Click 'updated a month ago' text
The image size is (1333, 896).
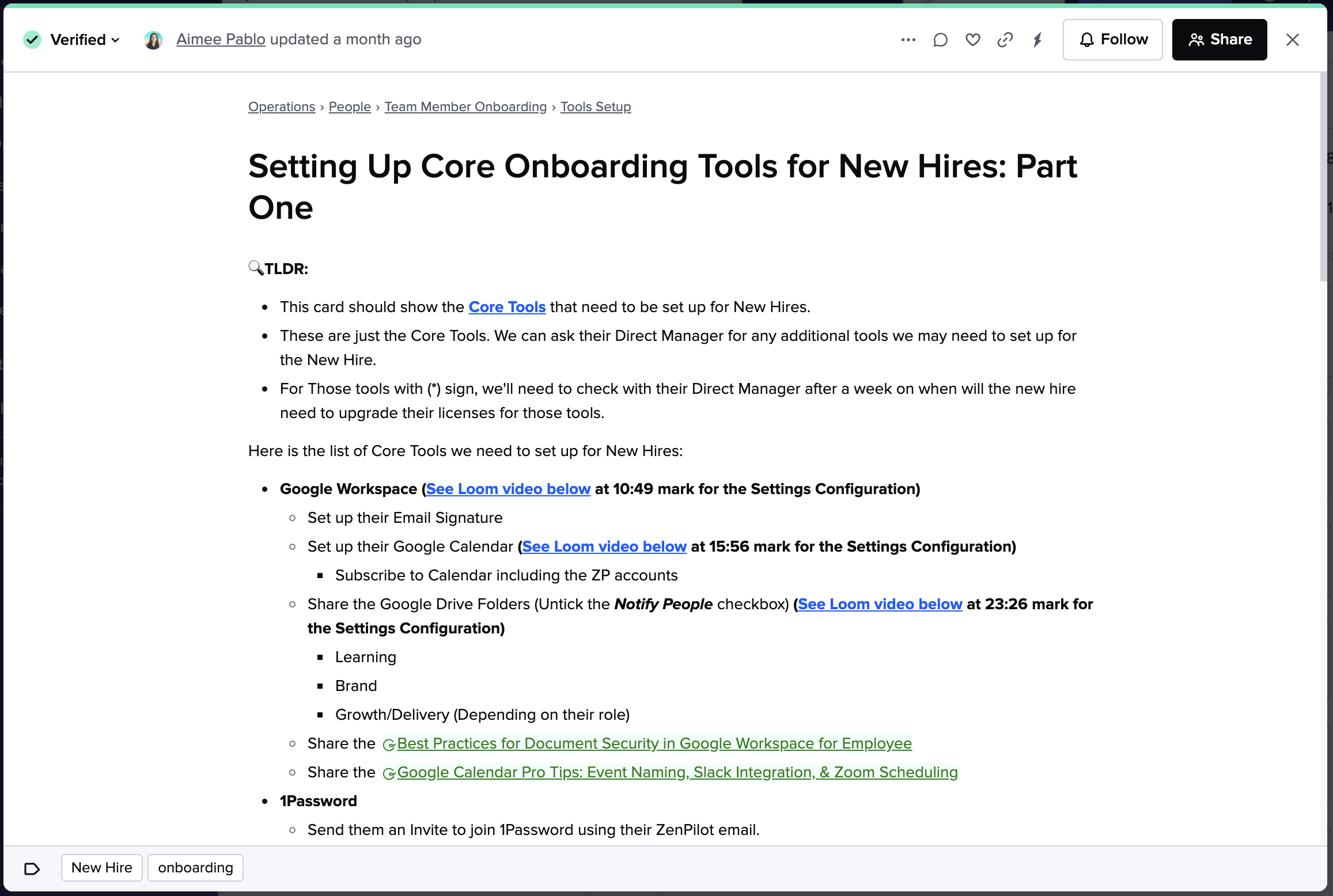[x=346, y=39]
